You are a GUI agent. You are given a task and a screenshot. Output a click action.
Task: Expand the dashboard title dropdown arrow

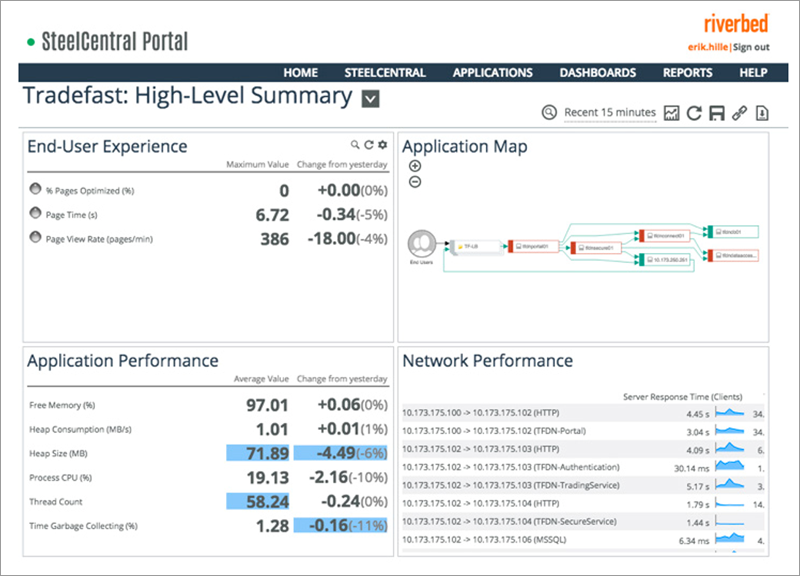tap(370, 98)
